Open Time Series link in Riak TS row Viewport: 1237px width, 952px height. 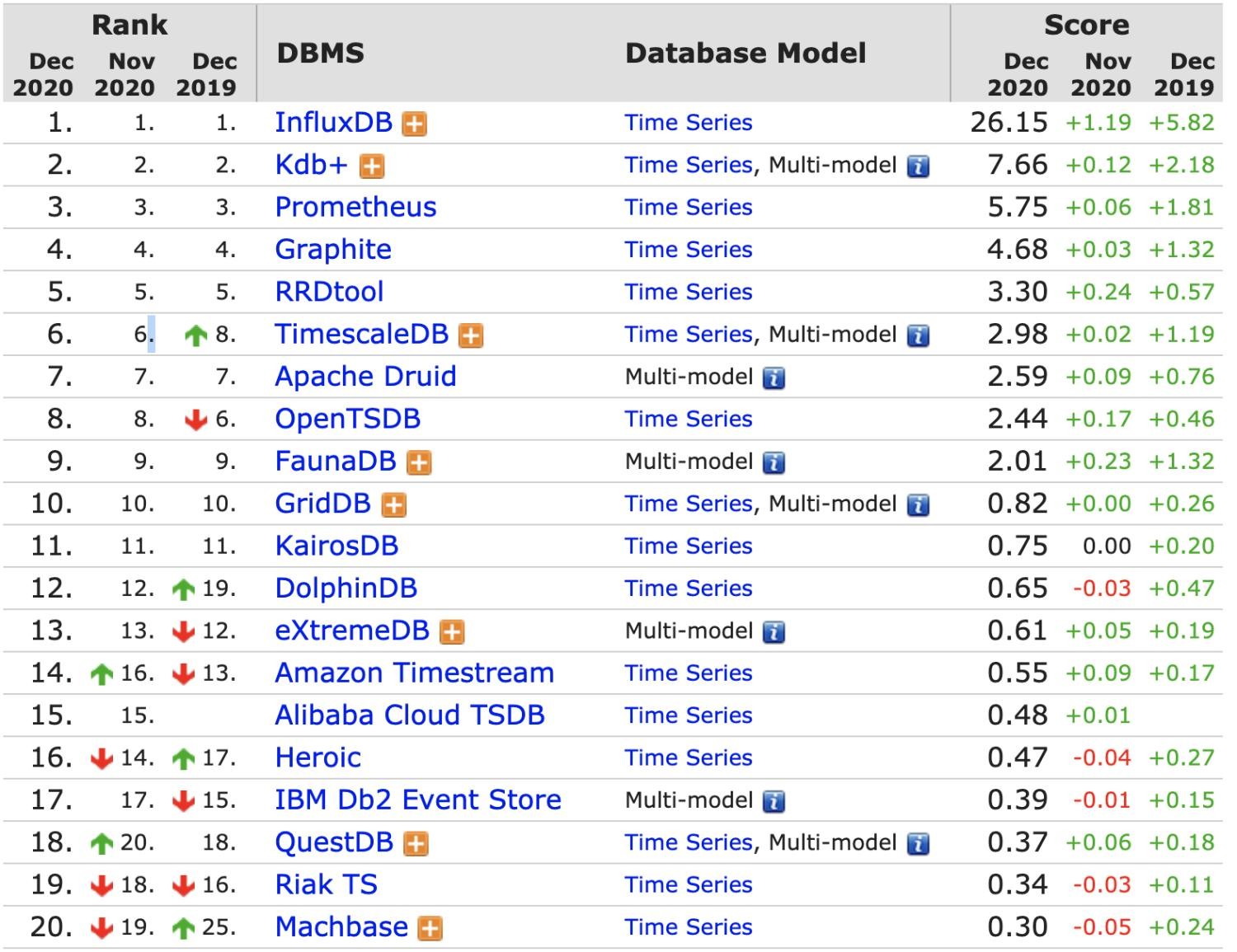point(689,884)
